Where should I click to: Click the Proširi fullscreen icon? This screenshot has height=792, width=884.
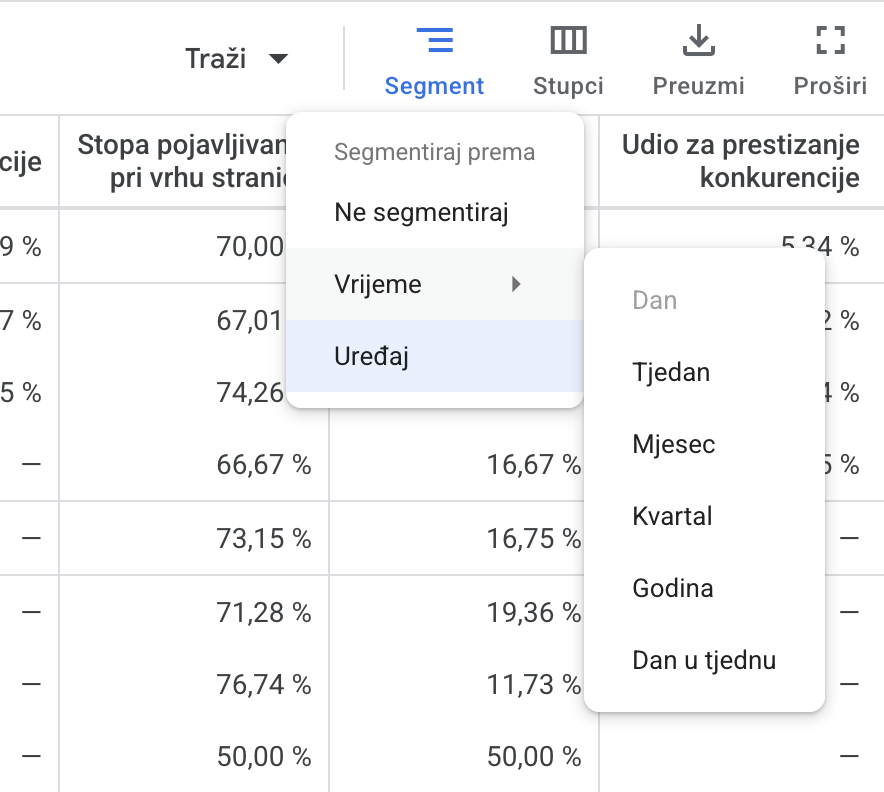[830, 41]
